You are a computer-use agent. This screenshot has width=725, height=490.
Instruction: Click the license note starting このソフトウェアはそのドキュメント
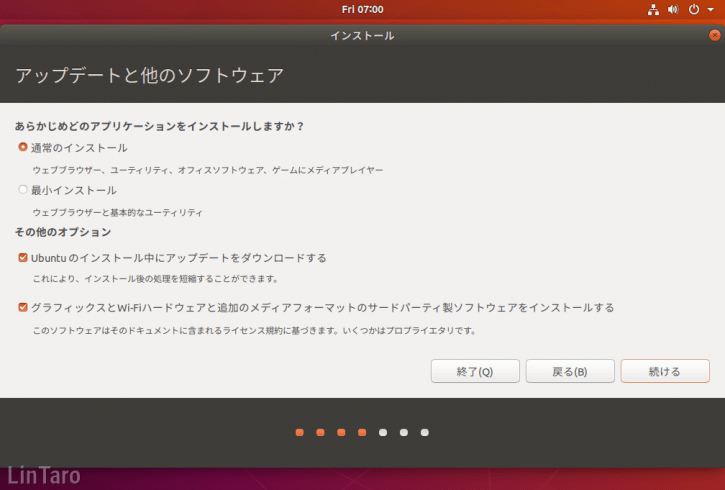click(254, 331)
